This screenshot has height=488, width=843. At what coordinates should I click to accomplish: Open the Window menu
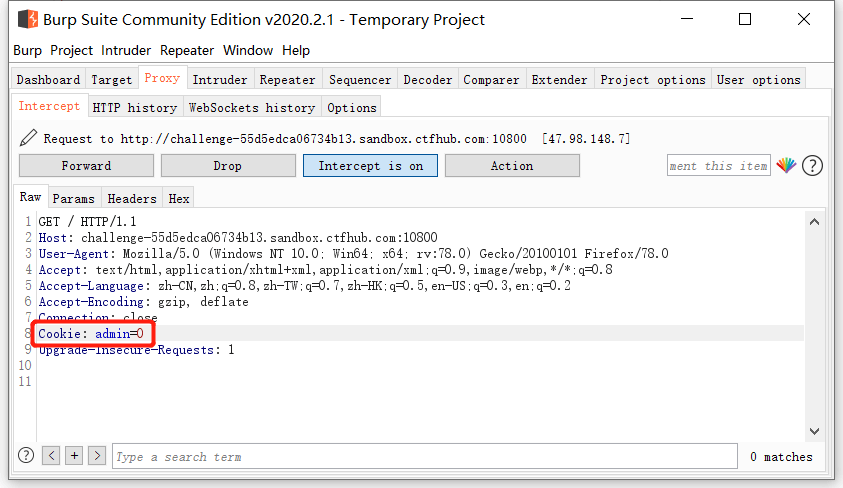pyautogui.click(x=248, y=51)
